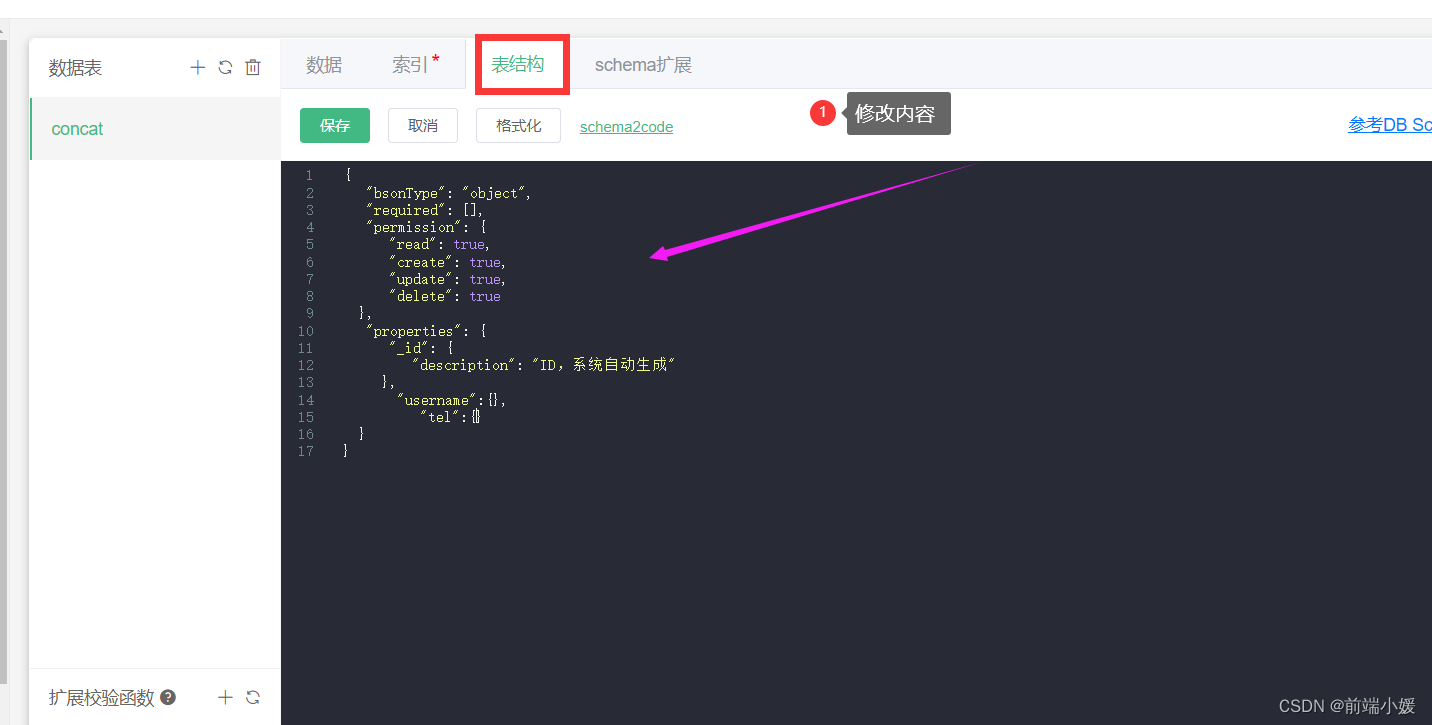Click the "update": true line
Viewport: 1432px width, 725px height.
tap(447, 279)
